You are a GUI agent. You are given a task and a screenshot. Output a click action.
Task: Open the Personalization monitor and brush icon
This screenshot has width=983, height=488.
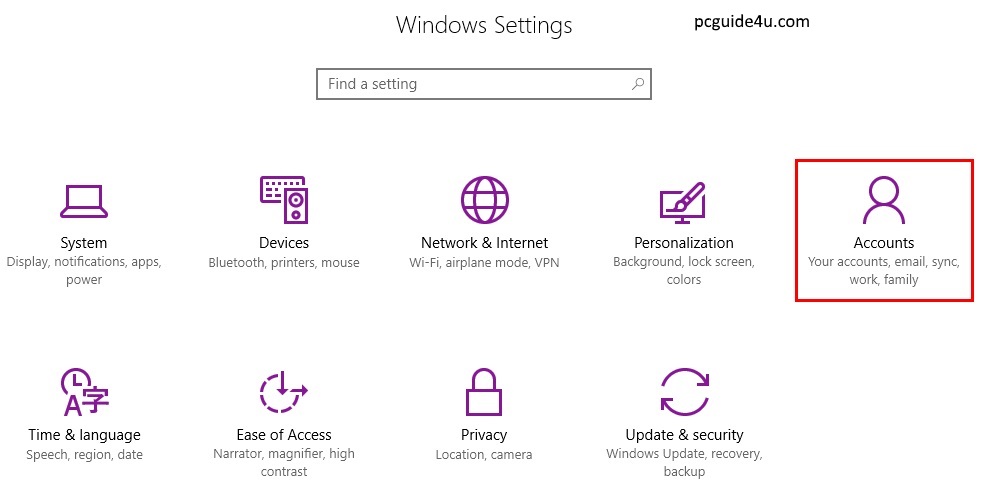684,201
